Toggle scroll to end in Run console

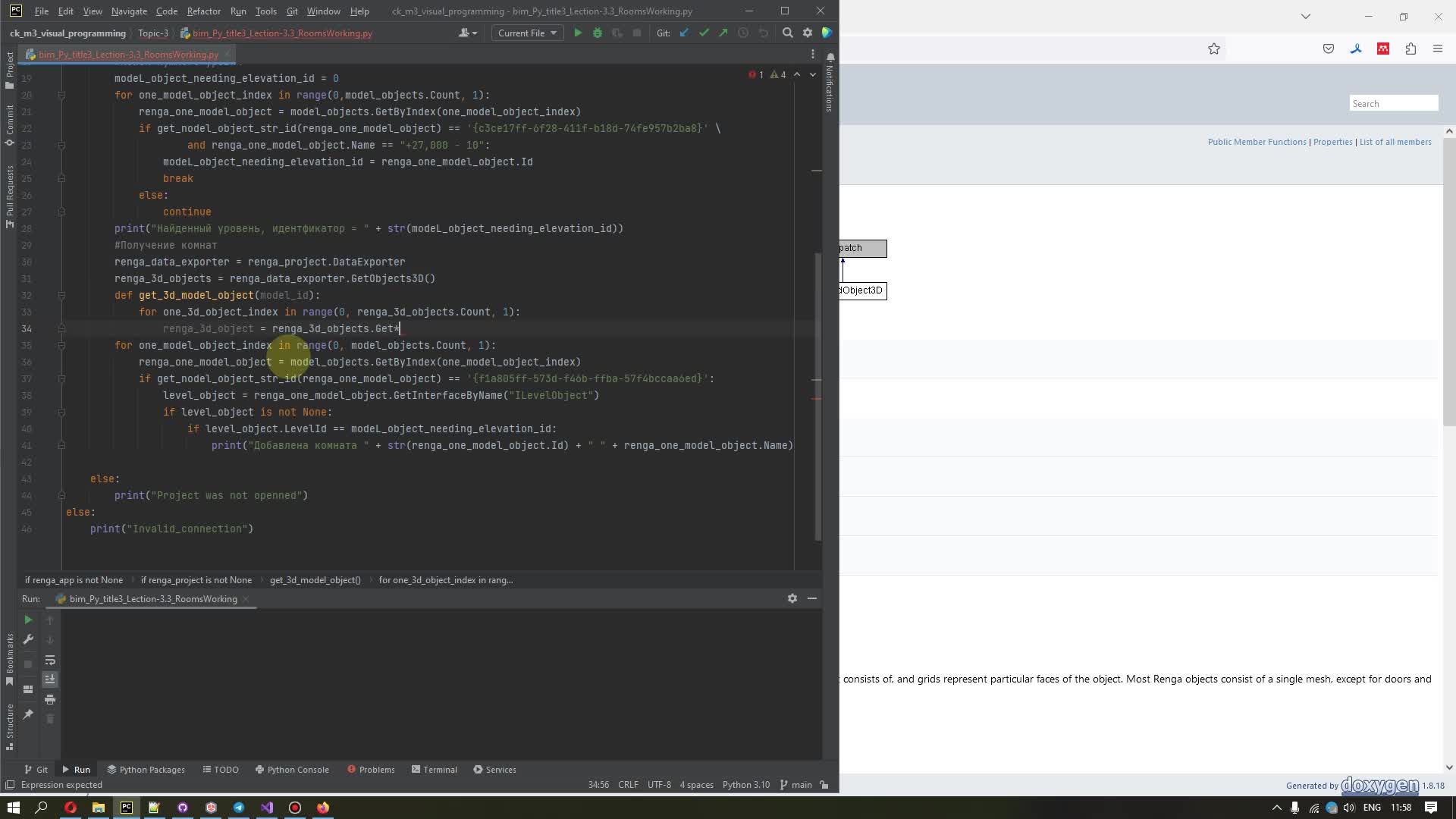(x=50, y=679)
